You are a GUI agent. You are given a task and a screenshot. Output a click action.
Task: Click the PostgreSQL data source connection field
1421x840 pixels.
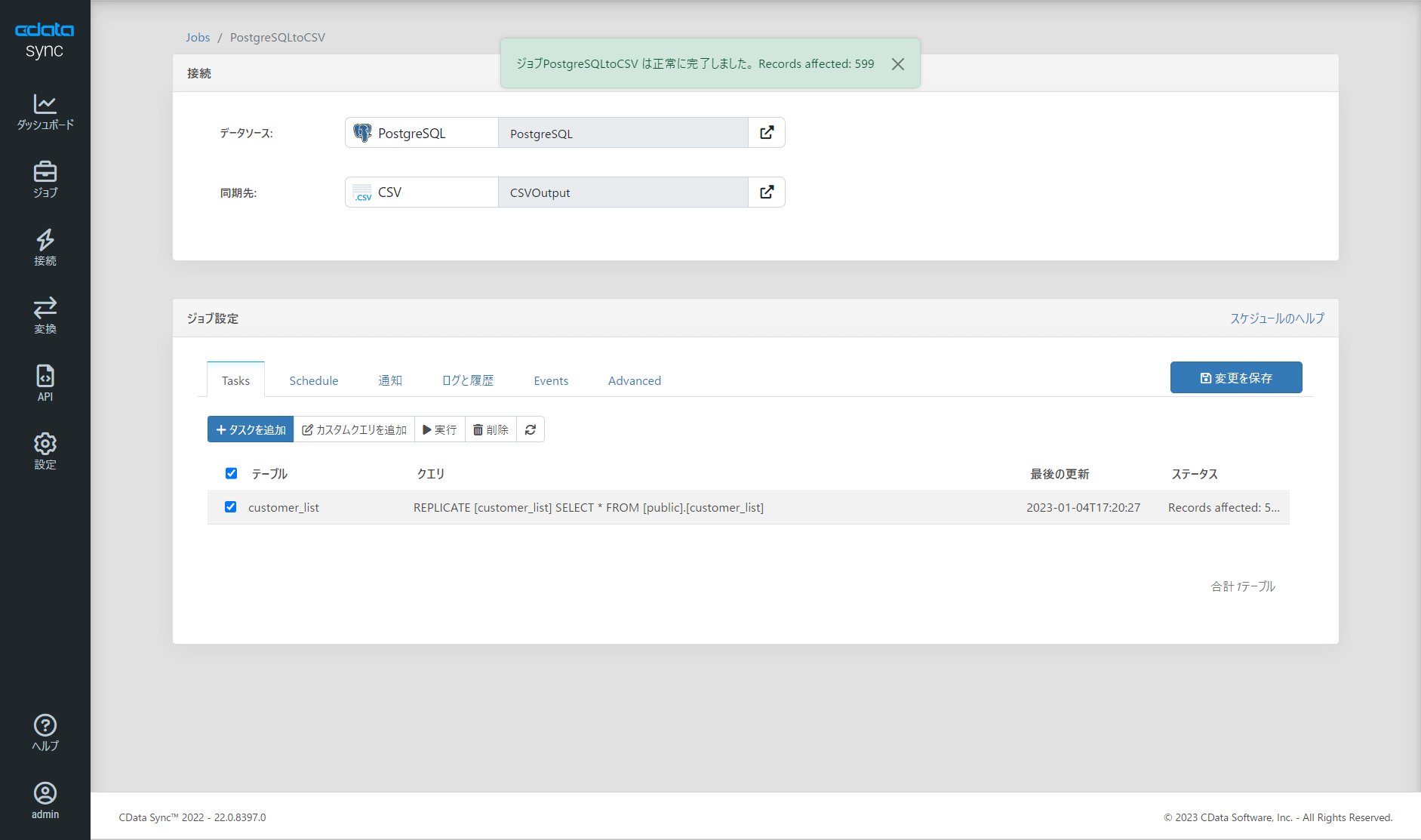click(623, 133)
